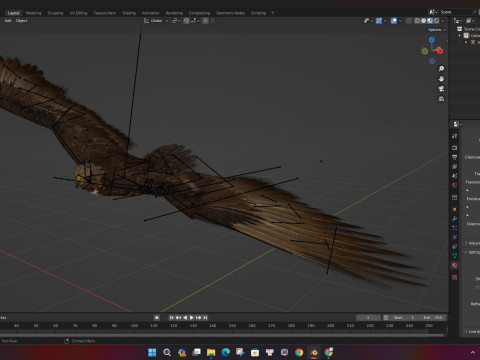Open the overlays options dropdown arrow
Image resolution: width=480 pixels, height=360 pixels.
[x=400, y=21]
